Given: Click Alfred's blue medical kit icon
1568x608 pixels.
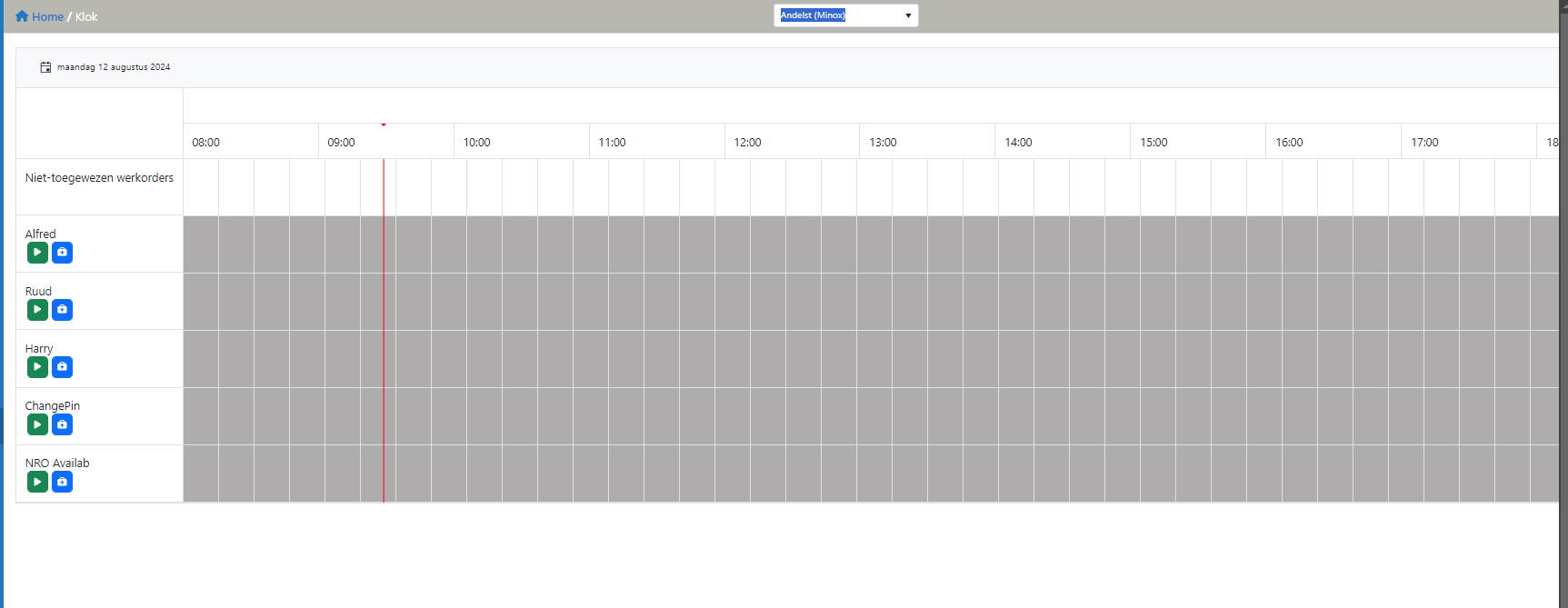Looking at the screenshot, I should click(62, 253).
